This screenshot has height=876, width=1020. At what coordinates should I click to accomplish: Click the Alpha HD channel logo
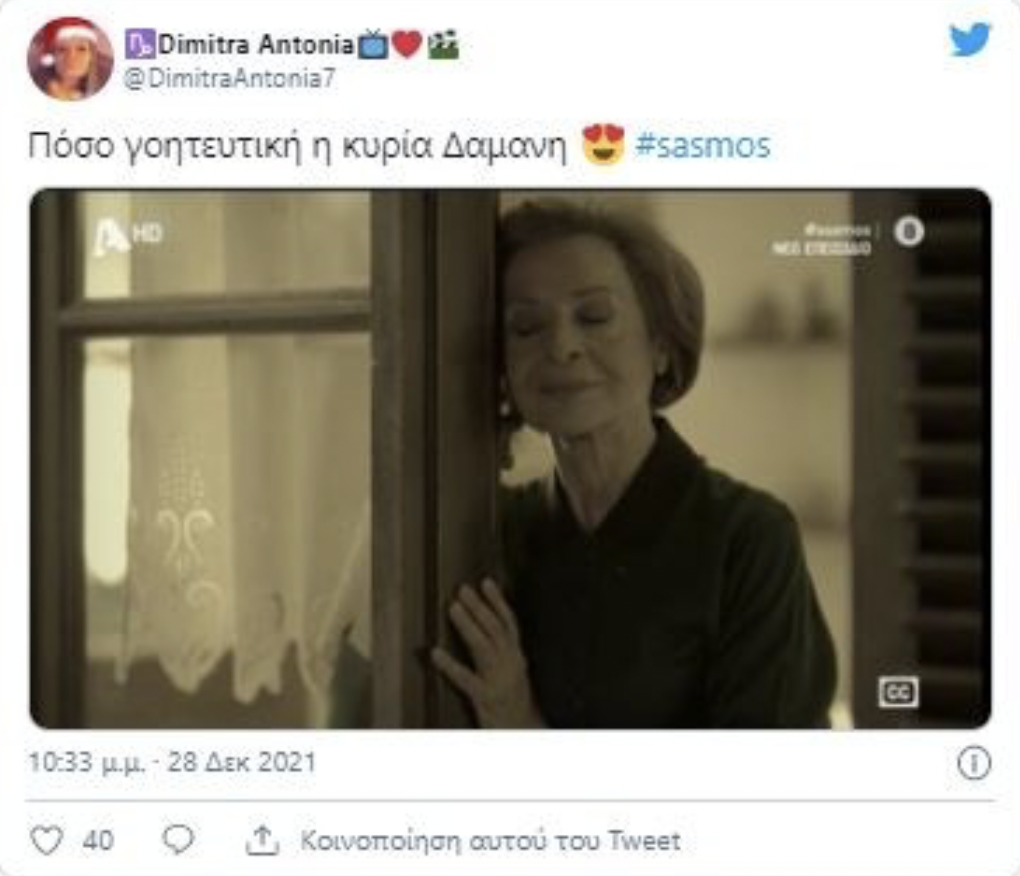coord(129,235)
